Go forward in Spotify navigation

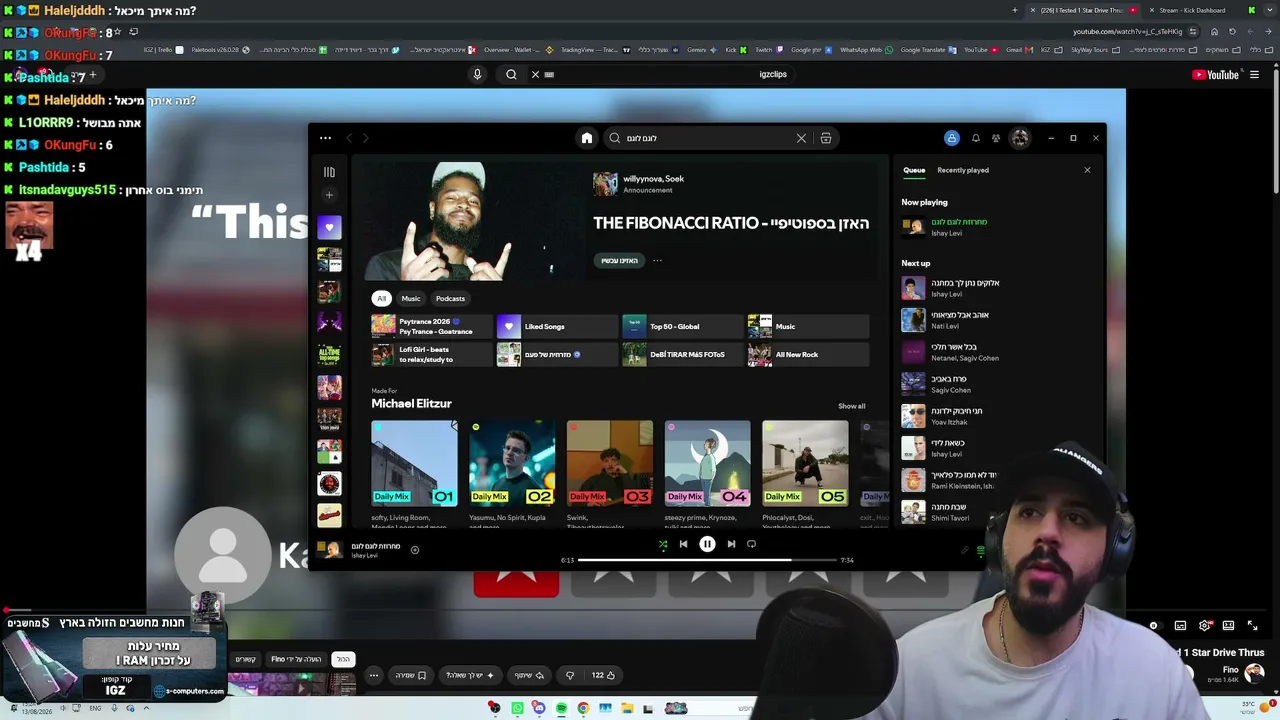[366, 138]
